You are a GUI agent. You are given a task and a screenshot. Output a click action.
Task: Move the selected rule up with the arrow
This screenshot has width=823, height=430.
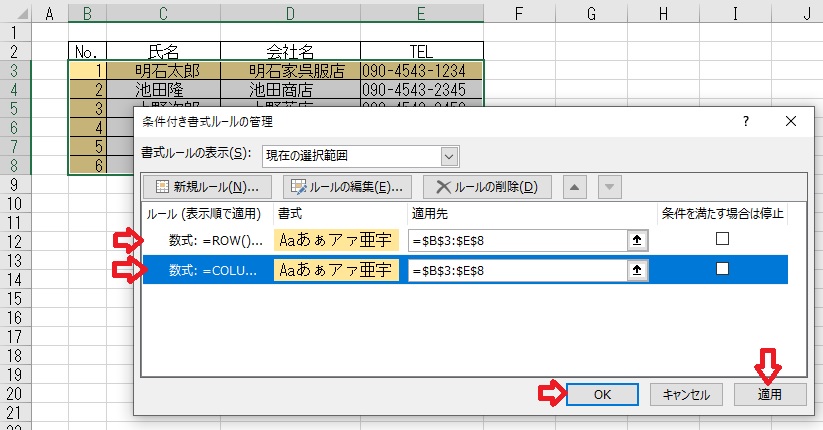tap(576, 187)
